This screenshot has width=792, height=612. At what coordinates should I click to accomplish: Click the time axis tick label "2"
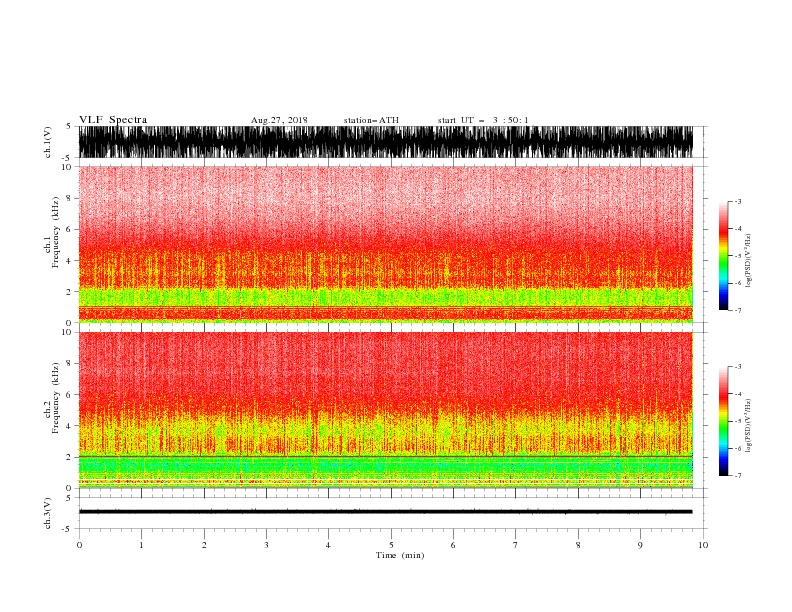pos(204,545)
